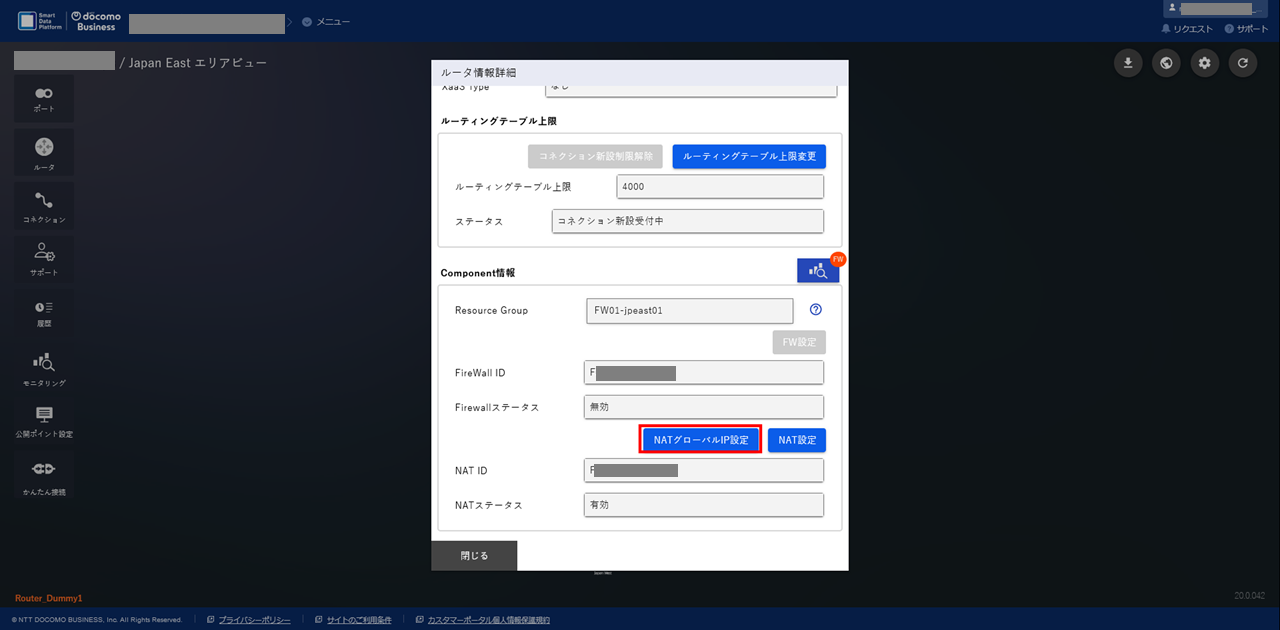This screenshot has width=1280, height=630.
Task: Open the サポート sidebar icon
Action: pyautogui.click(x=44, y=258)
